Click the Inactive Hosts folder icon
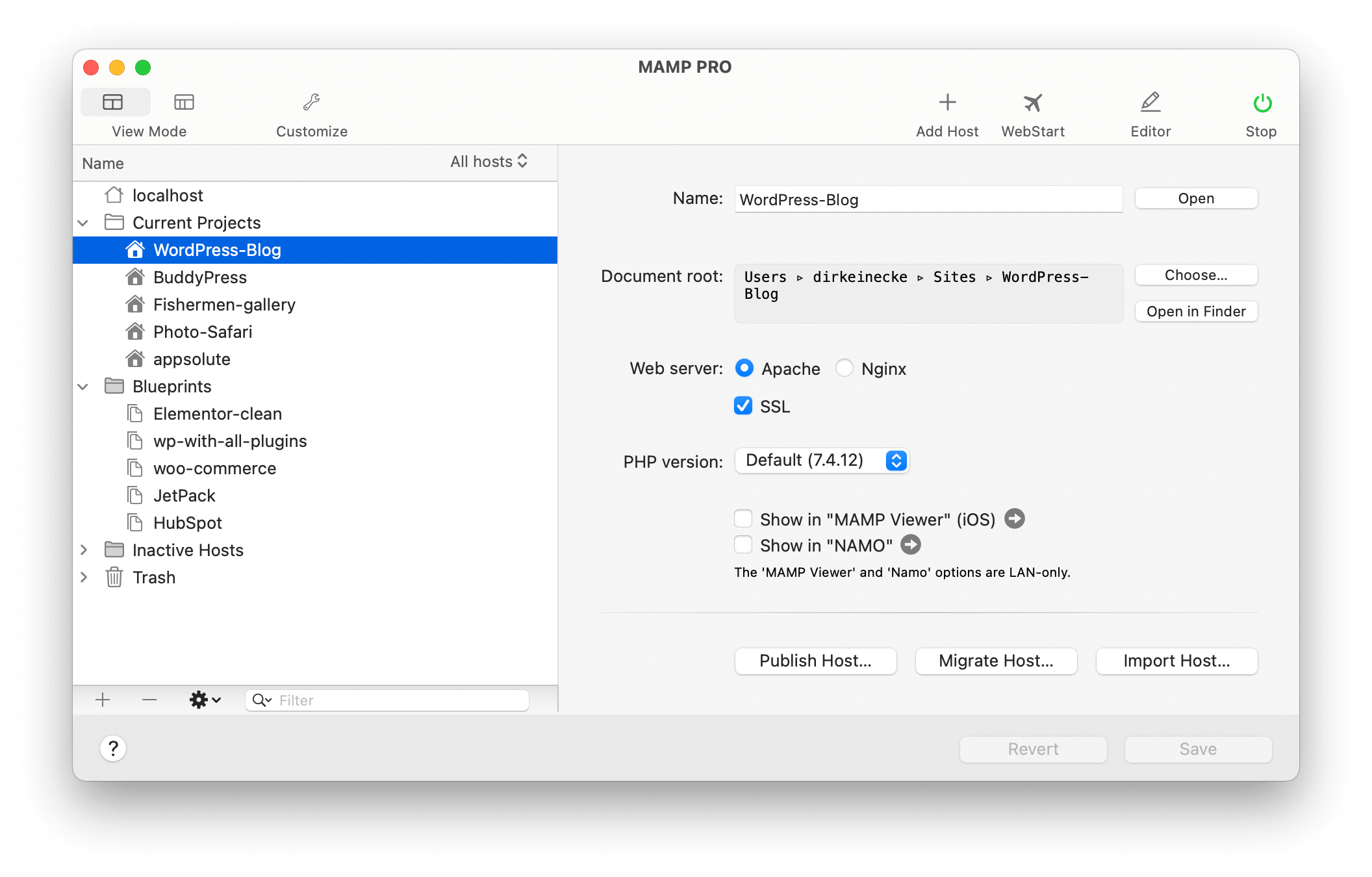 coord(114,550)
